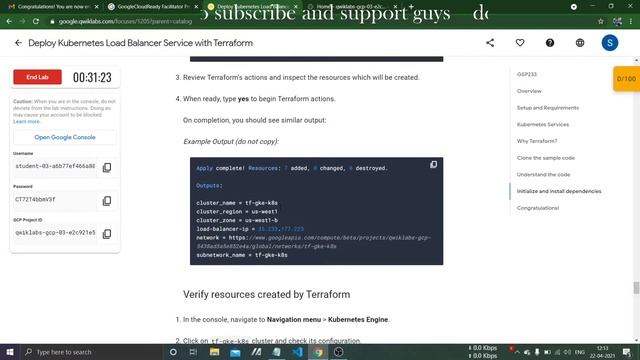Jump to Setup and Requirements section
640x360 pixels.
point(548,108)
